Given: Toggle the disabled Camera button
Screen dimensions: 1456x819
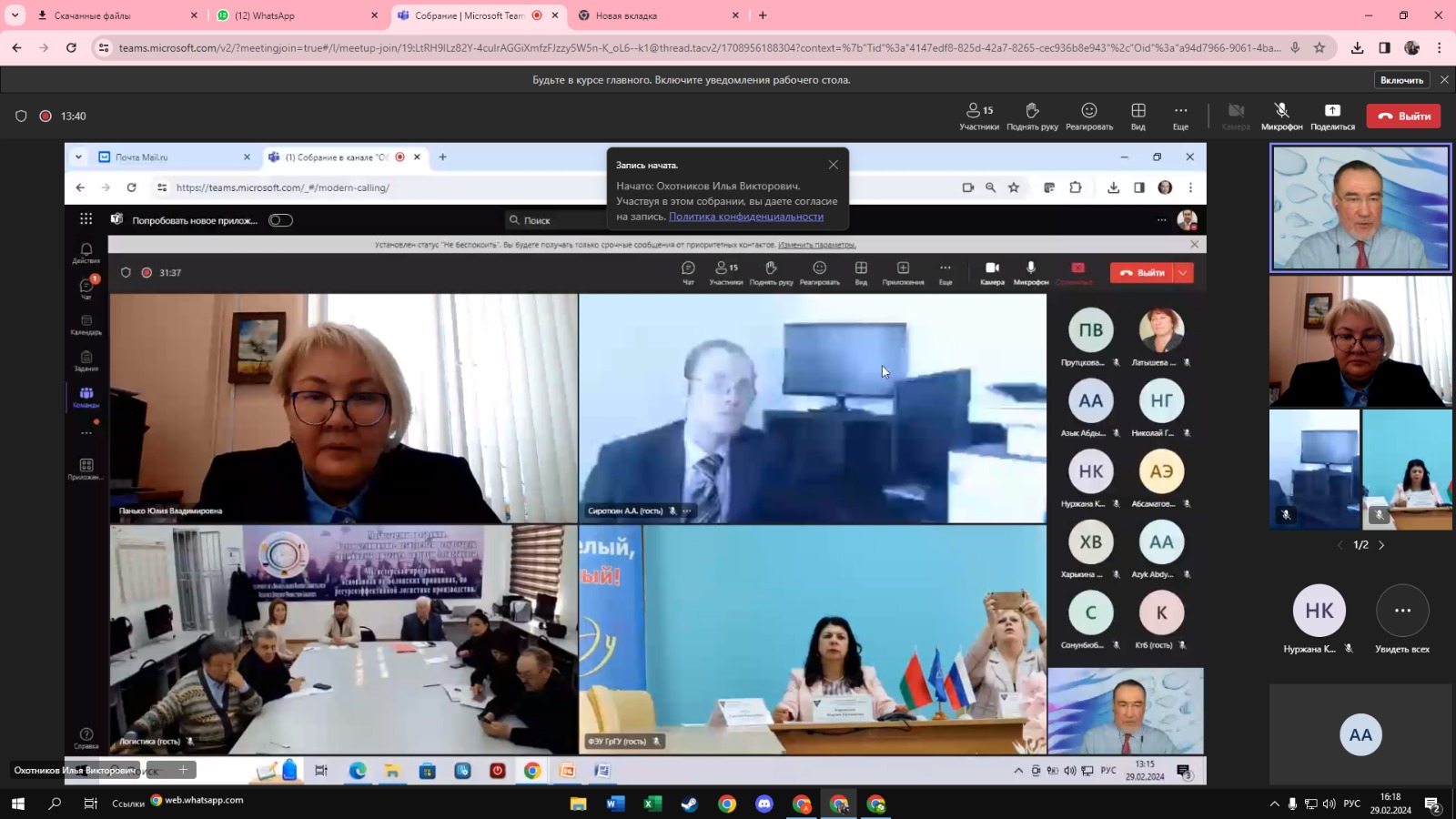Looking at the screenshot, I should coord(1236,116).
